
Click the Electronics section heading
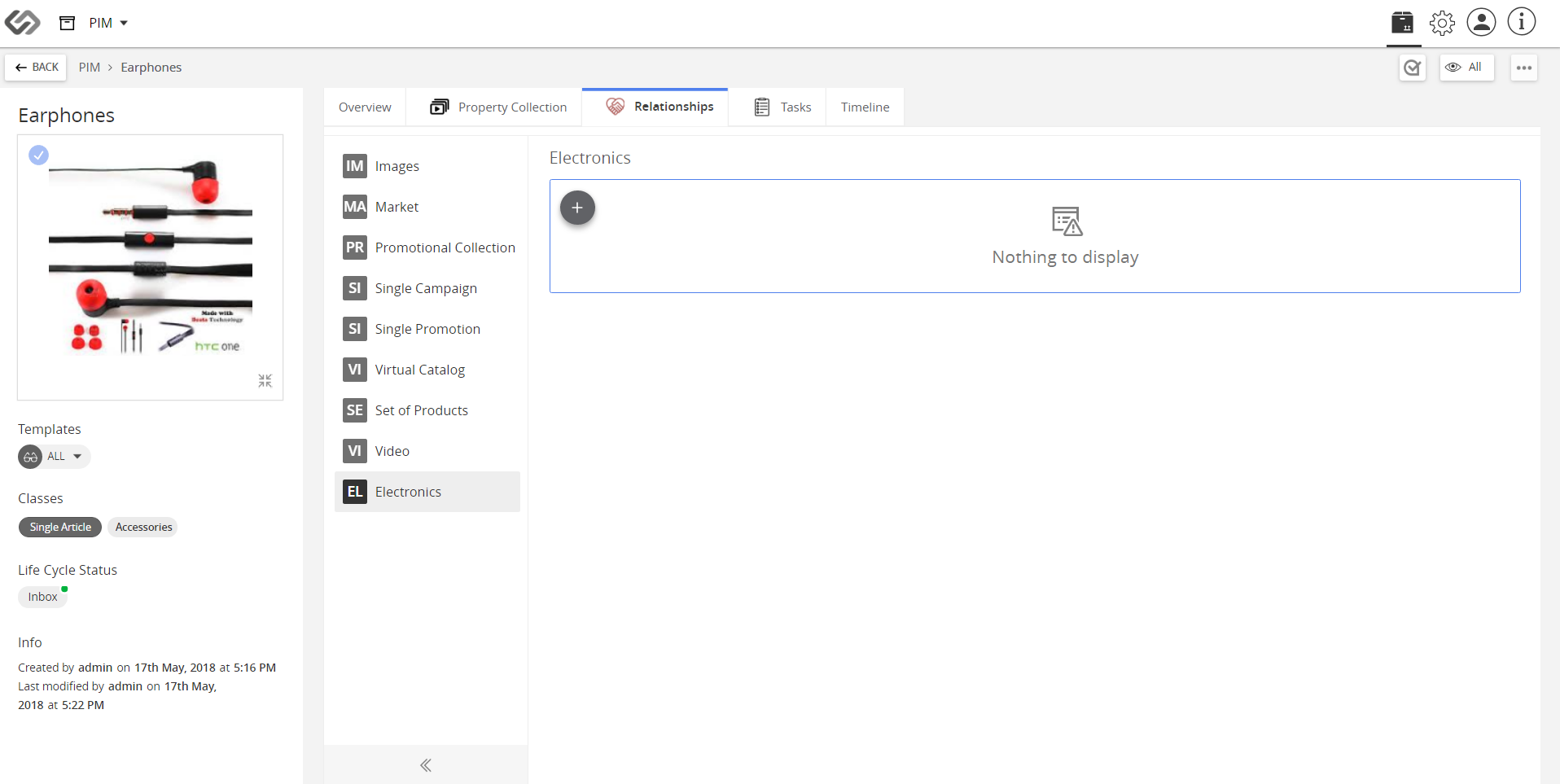590,158
